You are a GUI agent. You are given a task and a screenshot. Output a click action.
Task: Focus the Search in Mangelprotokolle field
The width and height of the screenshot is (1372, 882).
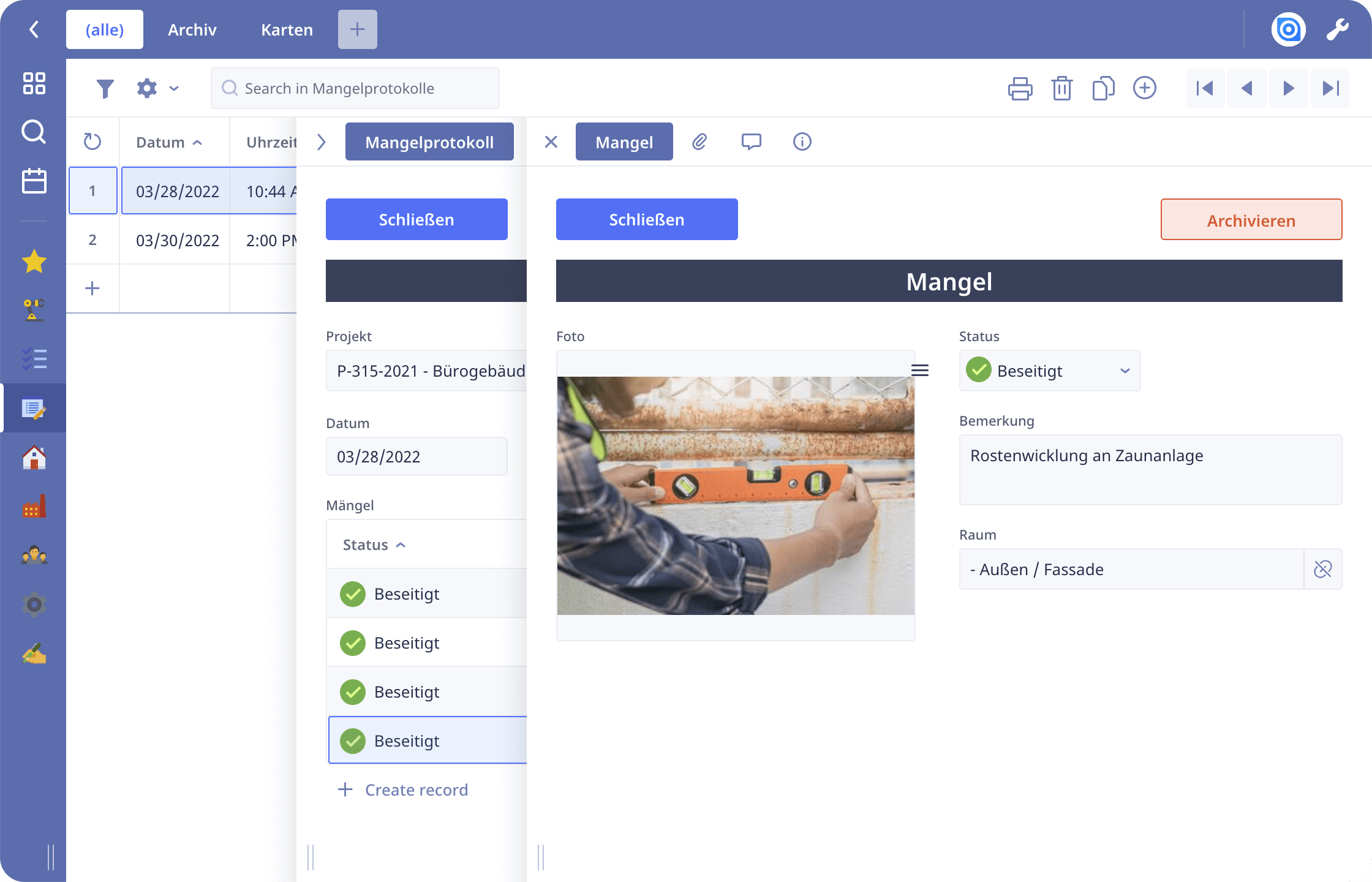(355, 88)
